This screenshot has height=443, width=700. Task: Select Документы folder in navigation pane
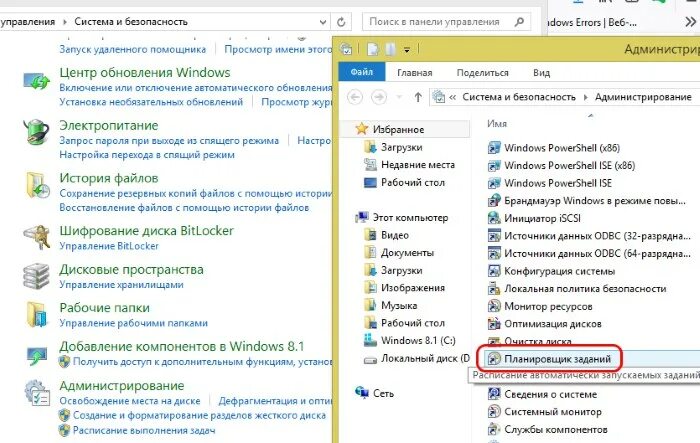point(407,253)
